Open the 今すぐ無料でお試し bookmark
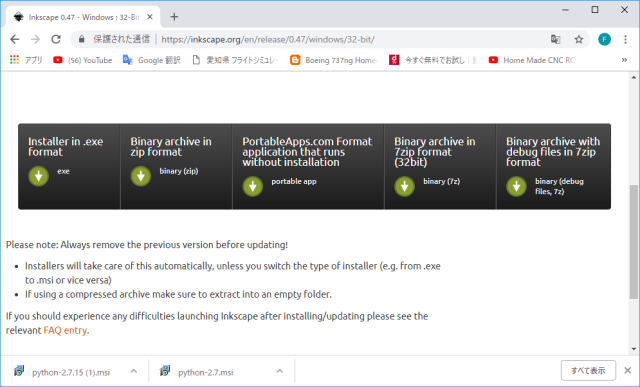640x387 pixels. 433,60
